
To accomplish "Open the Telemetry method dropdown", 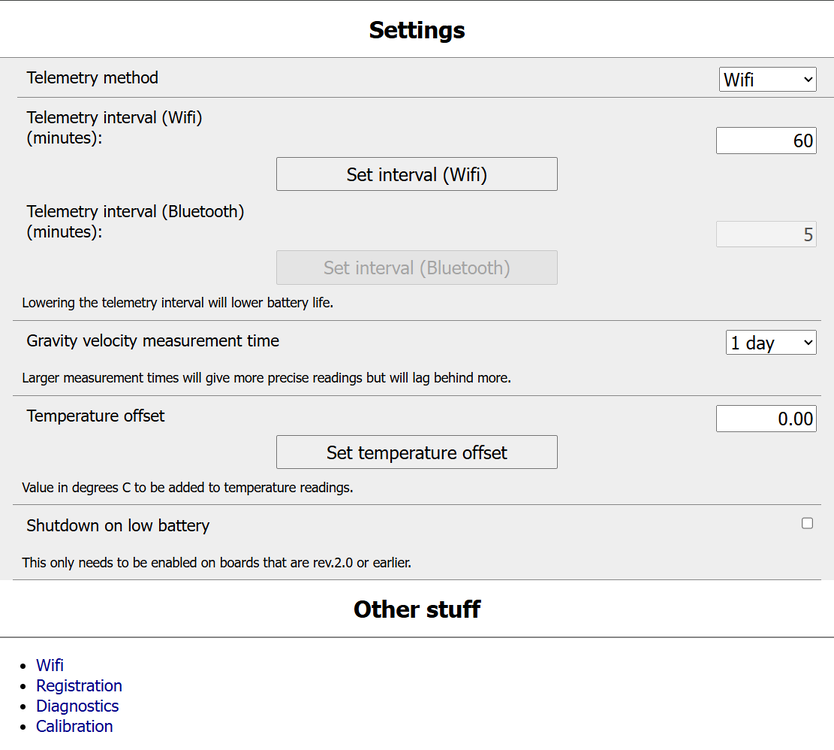I will tap(767, 79).
